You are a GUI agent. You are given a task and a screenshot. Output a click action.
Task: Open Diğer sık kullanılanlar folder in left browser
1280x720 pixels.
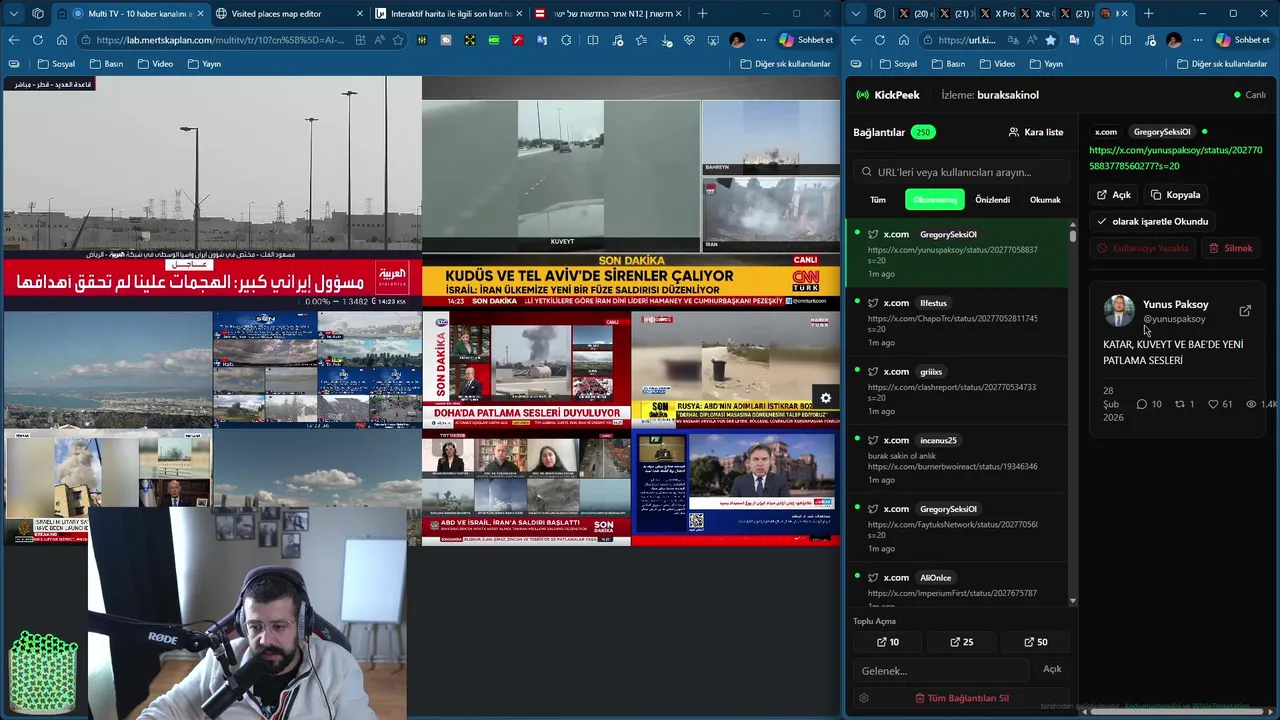(785, 64)
